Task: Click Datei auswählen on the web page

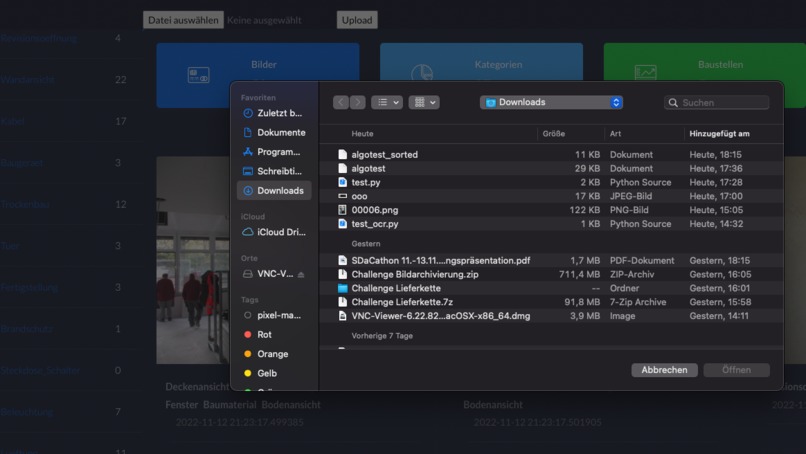Action: pyautogui.click(x=183, y=20)
